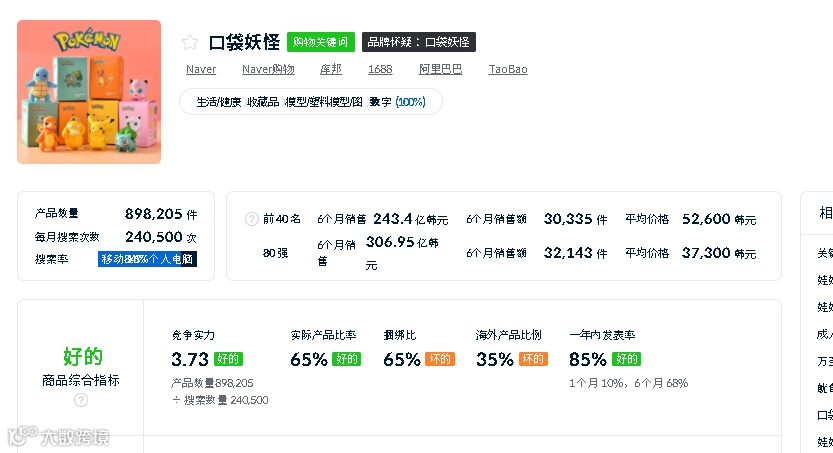The image size is (833, 453).
Task: Click the 坏的 badge under 海外产品比例
Action: tap(533, 359)
